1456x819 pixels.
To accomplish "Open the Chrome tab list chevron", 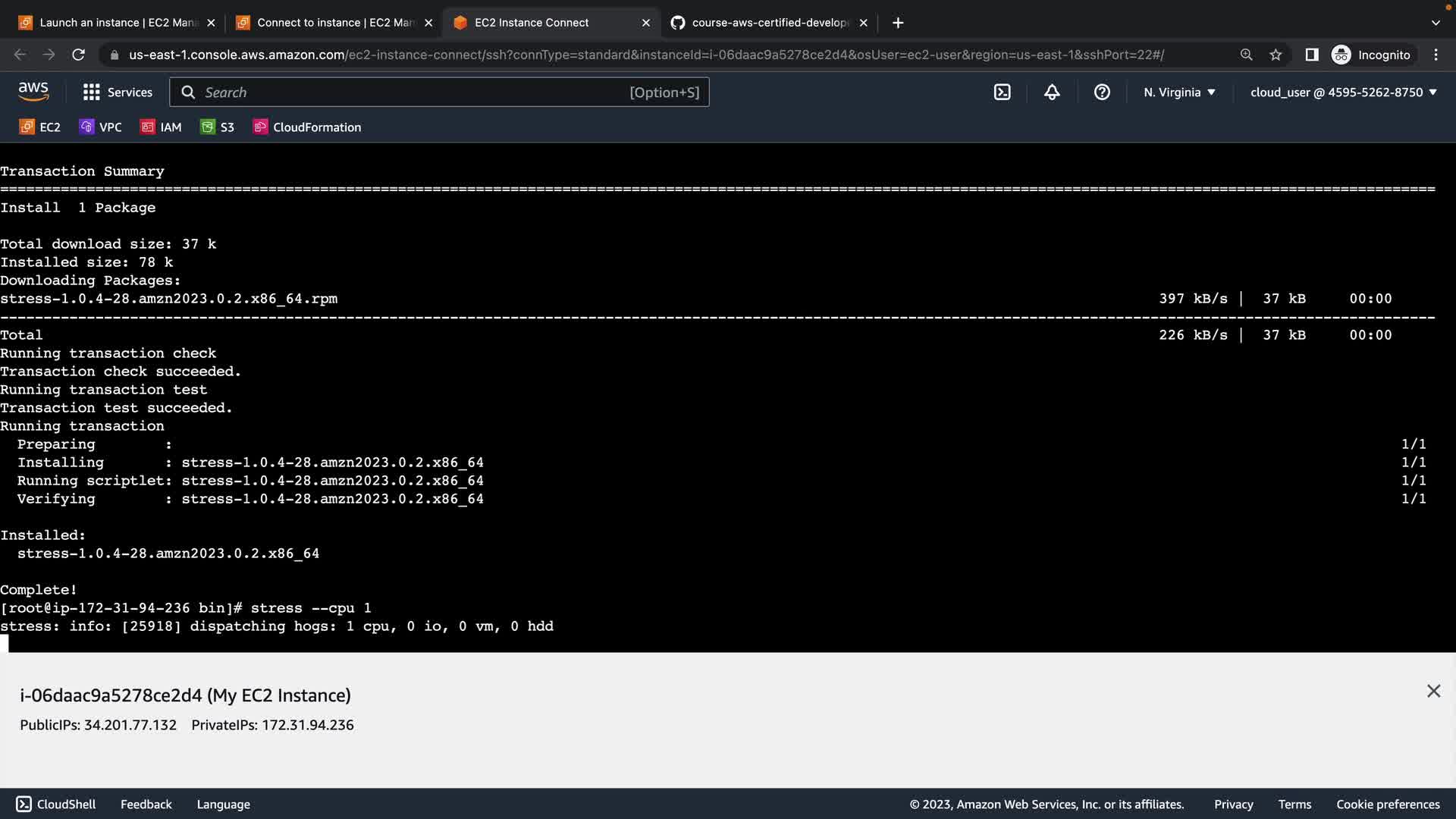I will pyautogui.click(x=1435, y=23).
